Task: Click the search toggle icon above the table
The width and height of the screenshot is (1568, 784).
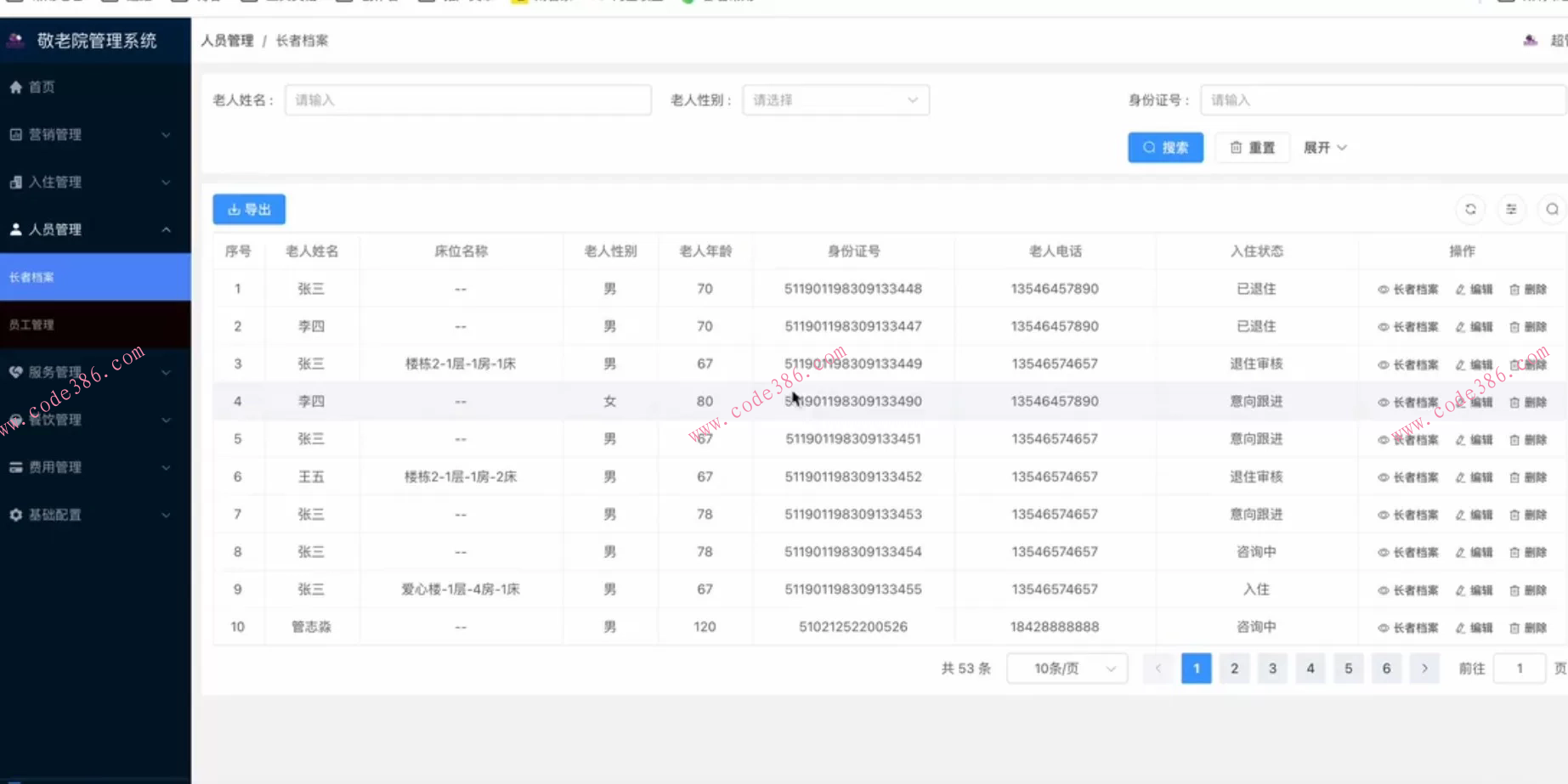Action: point(1552,209)
